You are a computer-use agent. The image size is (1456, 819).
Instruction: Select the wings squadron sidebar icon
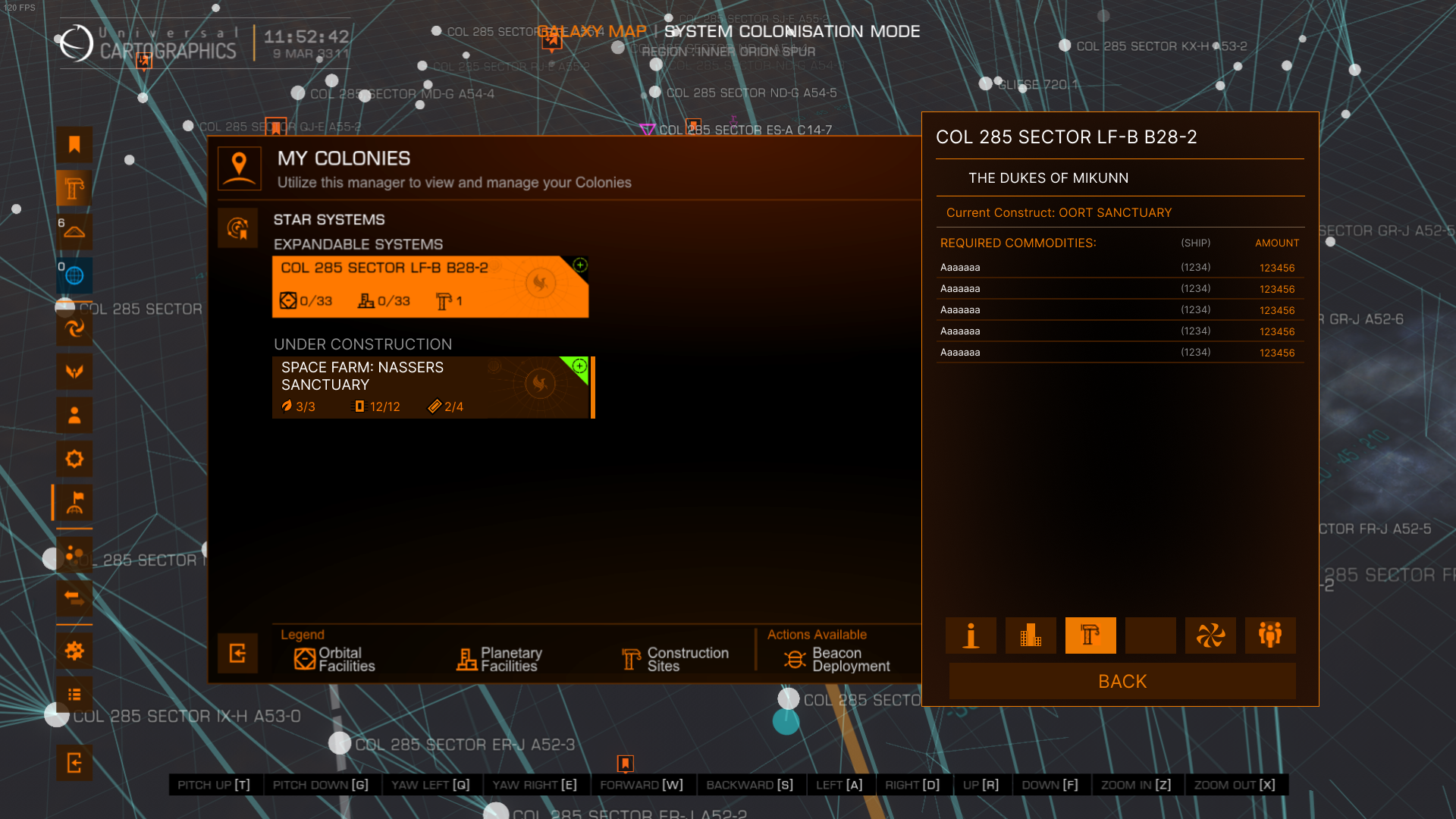coord(74,372)
